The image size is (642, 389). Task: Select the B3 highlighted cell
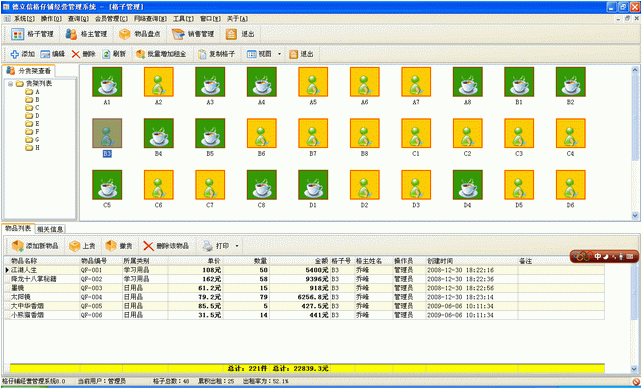click(x=107, y=133)
